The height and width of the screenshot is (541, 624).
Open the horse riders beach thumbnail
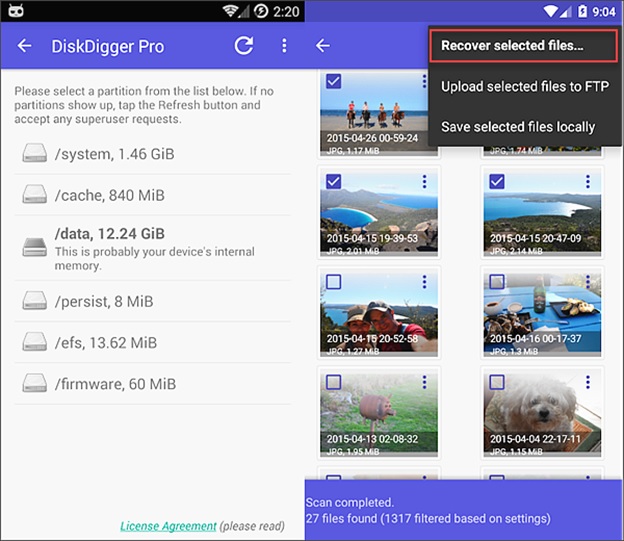[x=374, y=115]
